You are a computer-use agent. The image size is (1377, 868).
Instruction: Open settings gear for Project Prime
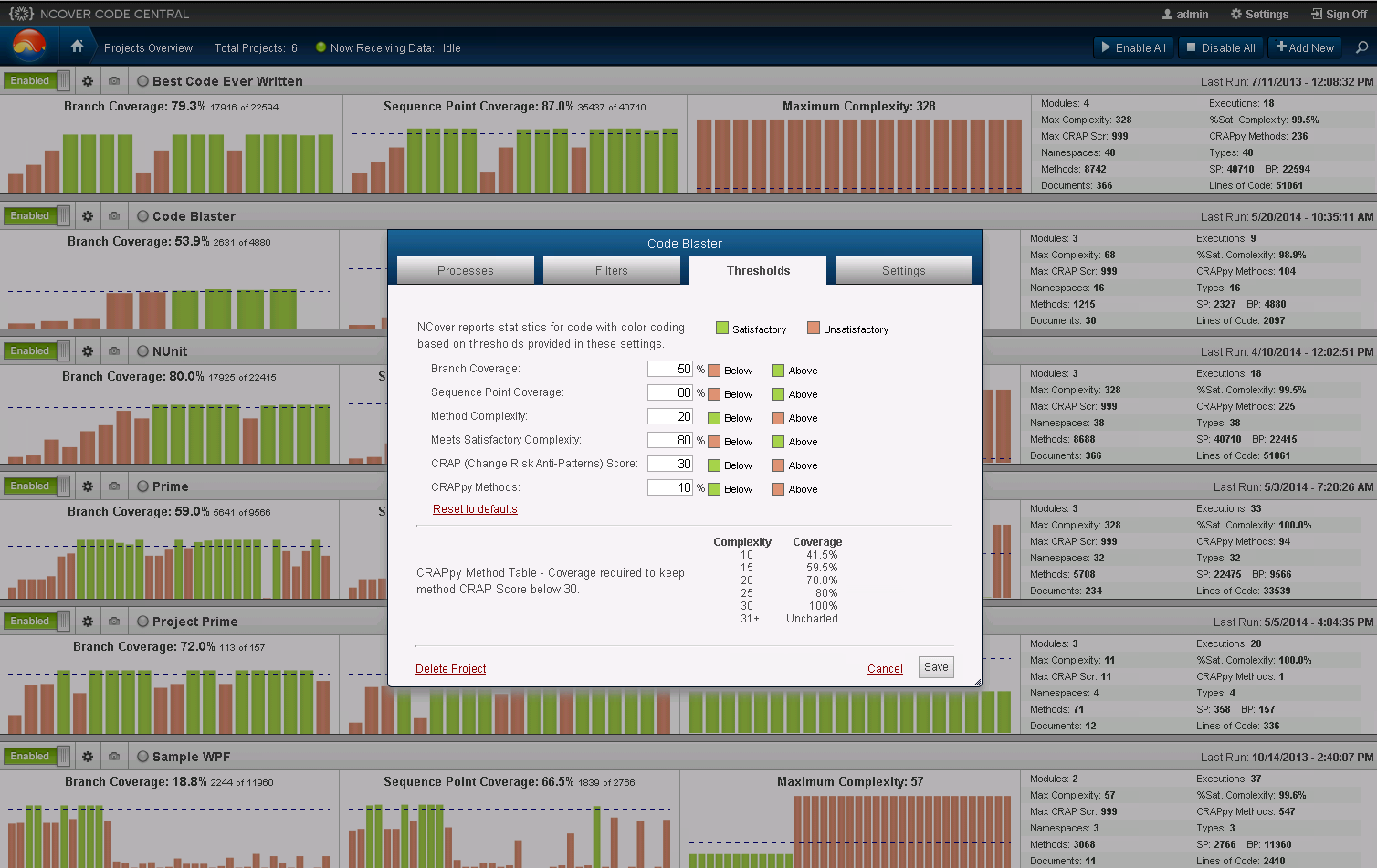pyautogui.click(x=88, y=622)
